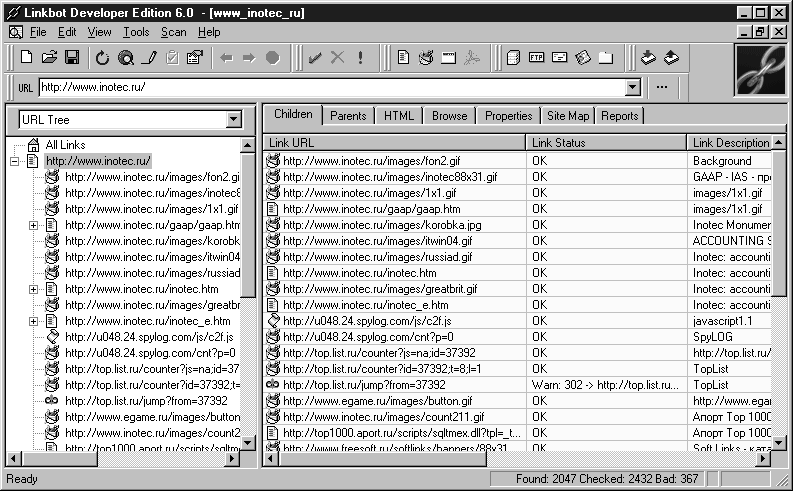Expand the inotec_e.htm tree node

[33, 322]
